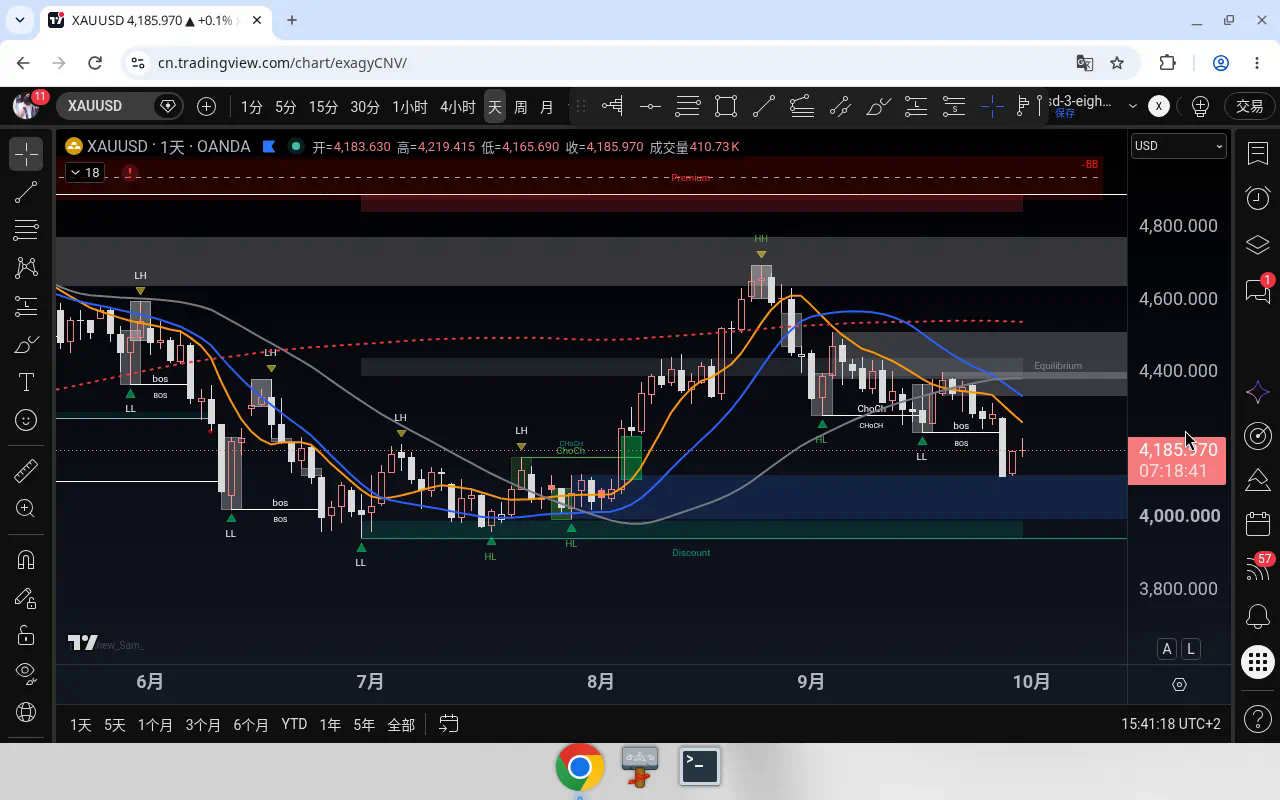1280x800 pixels.
Task: Open chats panel with notification badge
Action: [1258, 290]
